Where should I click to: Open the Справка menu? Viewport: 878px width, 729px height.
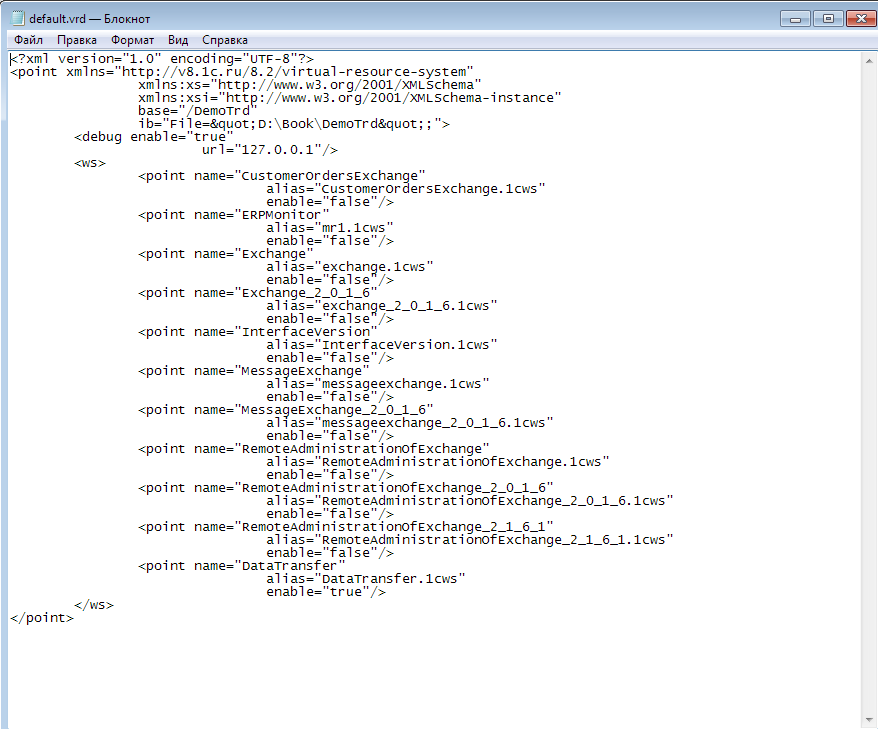click(x=225, y=40)
